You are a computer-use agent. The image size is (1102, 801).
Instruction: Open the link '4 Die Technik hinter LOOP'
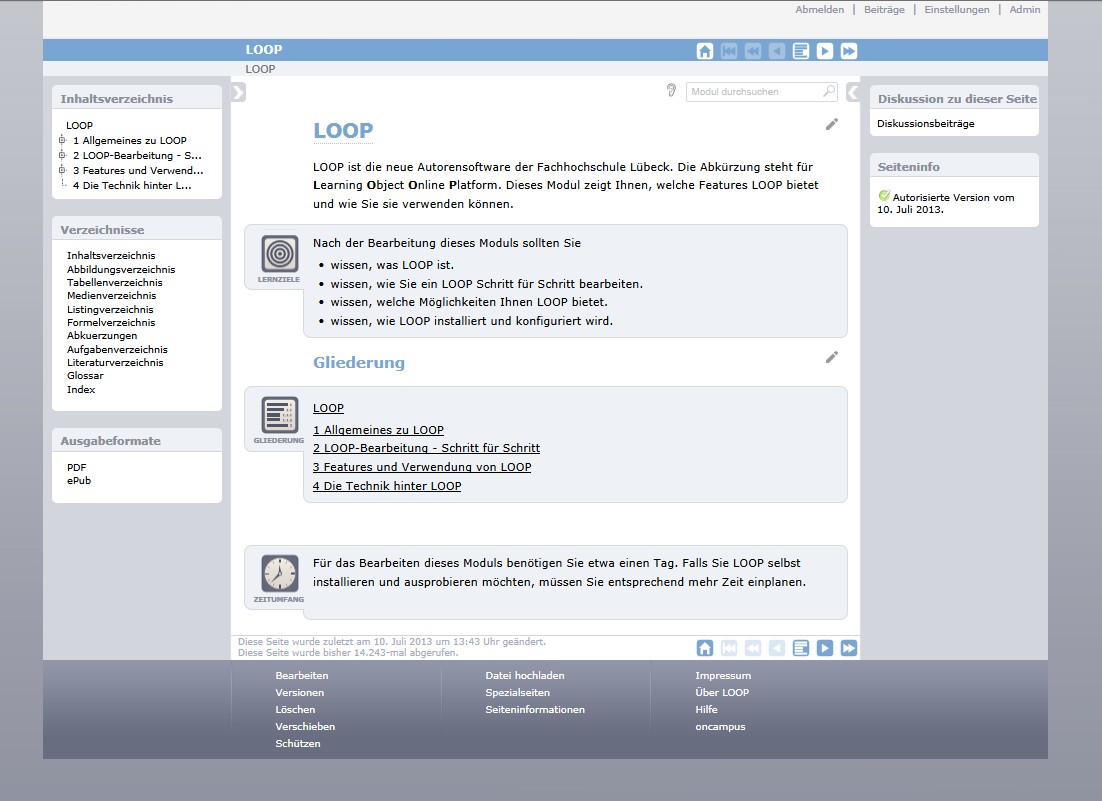coord(387,486)
